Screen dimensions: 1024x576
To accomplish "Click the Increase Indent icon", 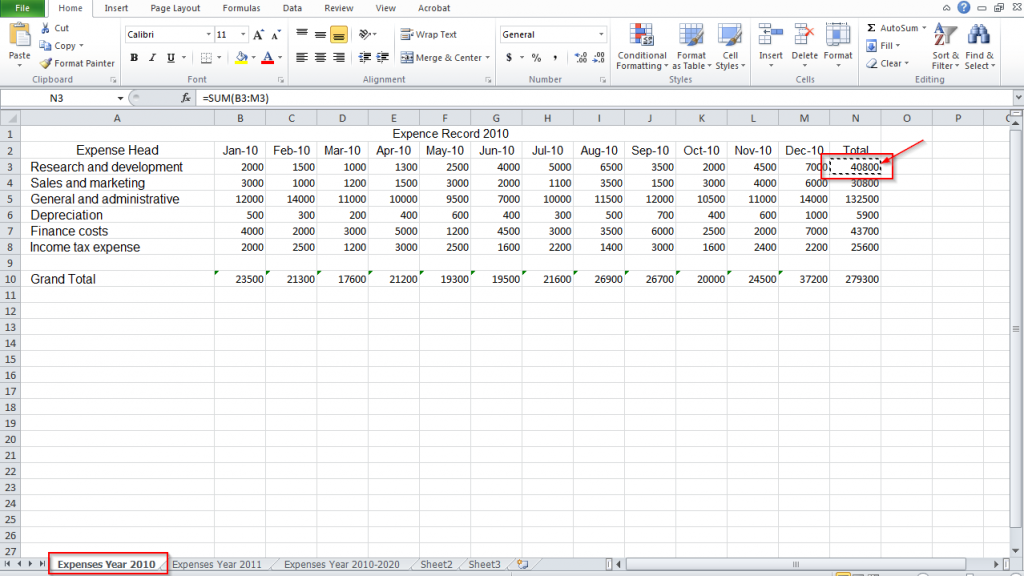I will click(x=385, y=58).
